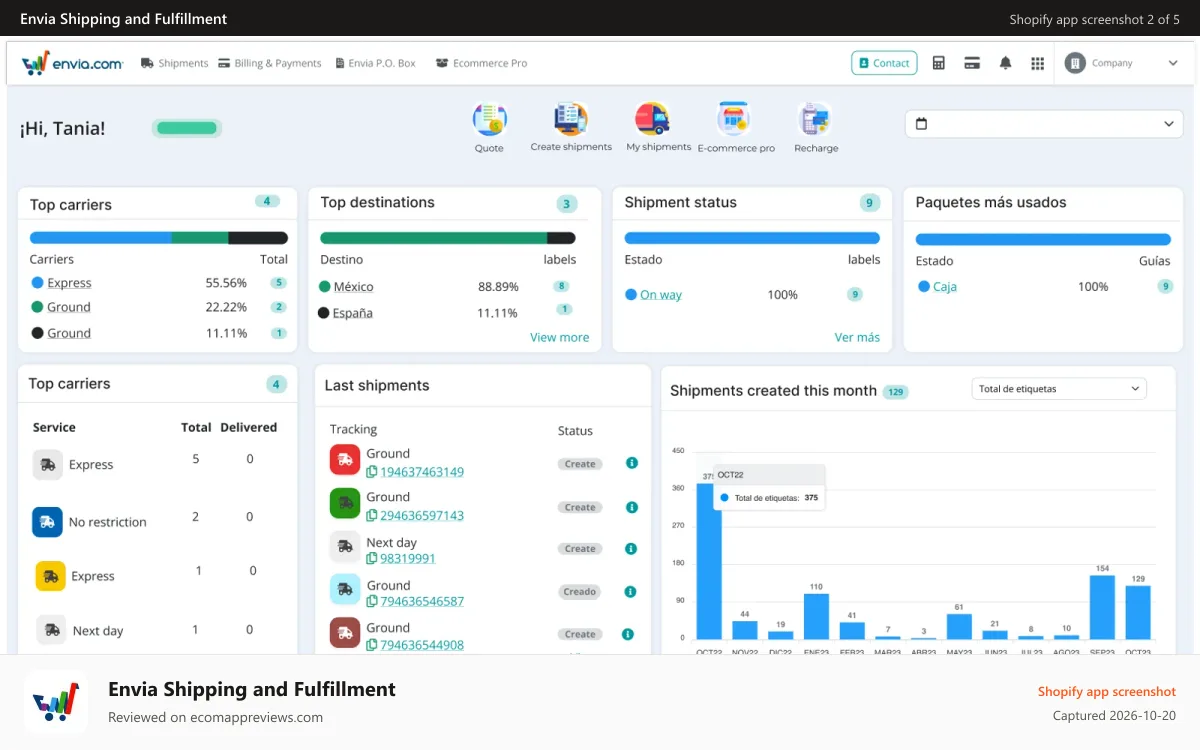Screen dimensions: 1200x750
Task: Click info icon for shipment 194637463149
Action: (x=631, y=463)
